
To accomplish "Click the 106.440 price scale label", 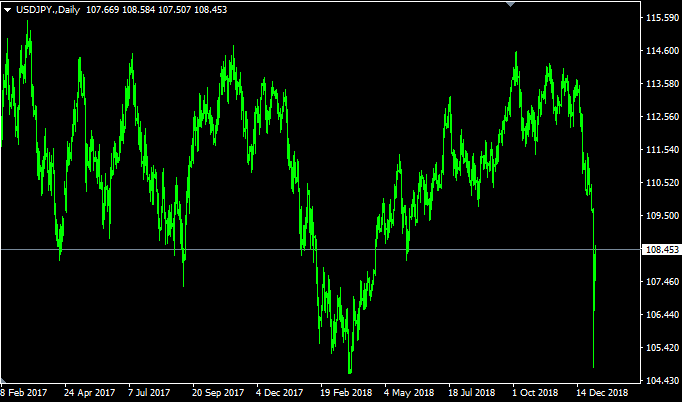I will tap(663, 315).
